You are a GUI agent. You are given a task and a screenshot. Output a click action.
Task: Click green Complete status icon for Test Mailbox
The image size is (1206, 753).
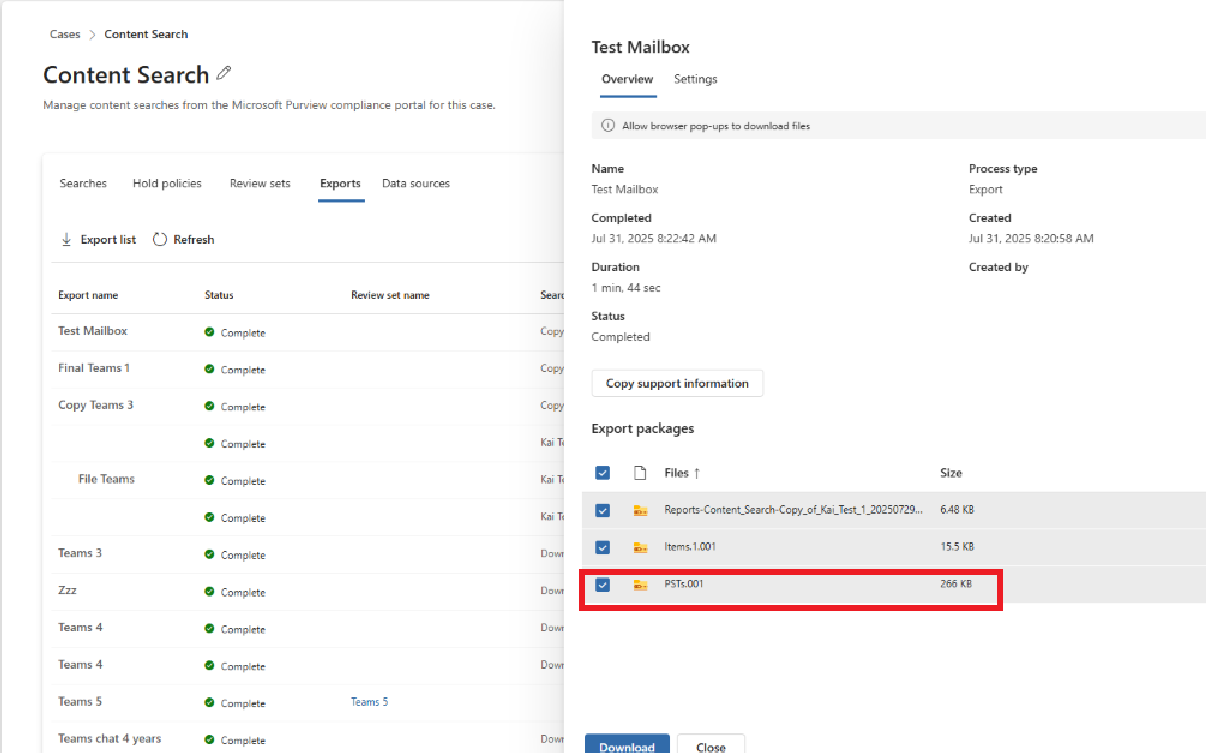click(x=209, y=332)
